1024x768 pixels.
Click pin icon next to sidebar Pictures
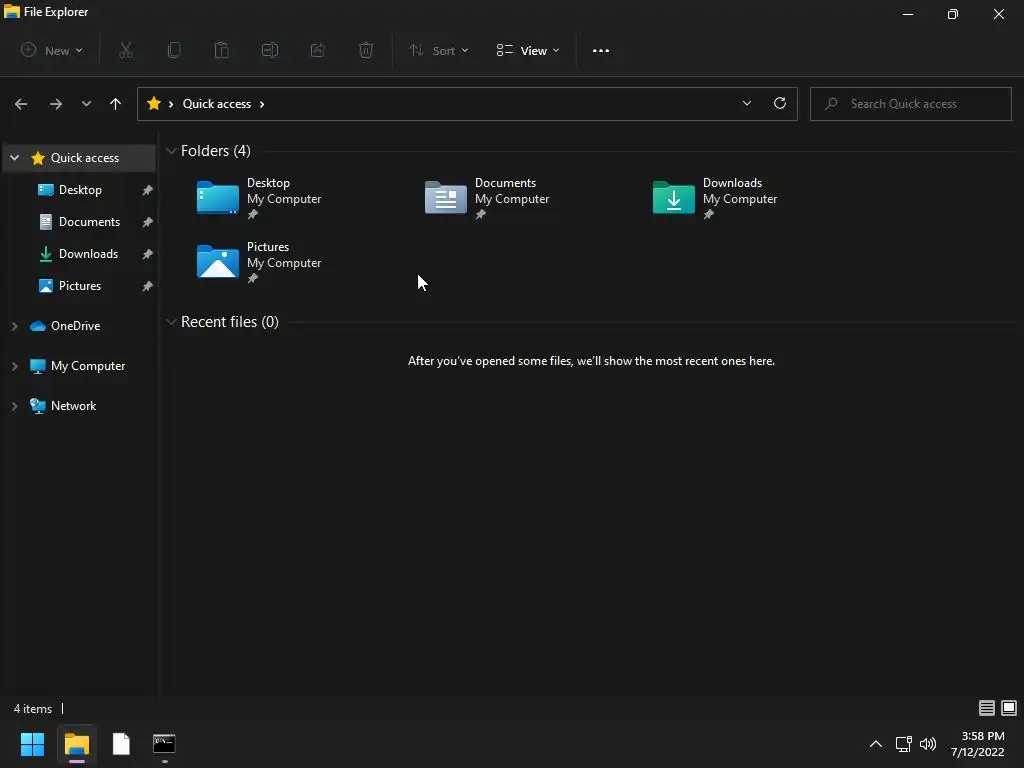pos(148,286)
